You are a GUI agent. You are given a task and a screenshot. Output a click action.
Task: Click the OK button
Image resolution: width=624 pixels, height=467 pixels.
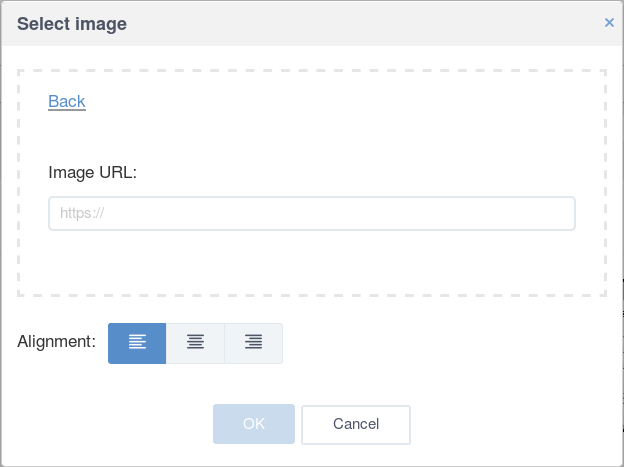coord(254,424)
